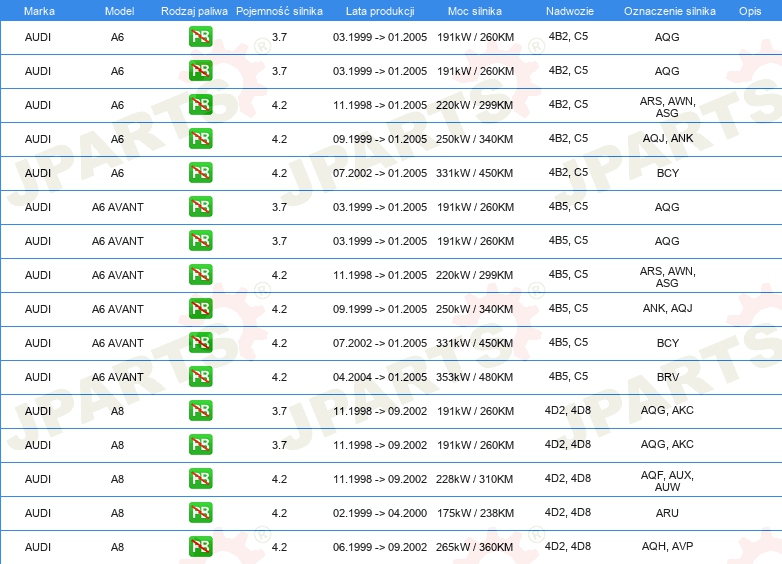Select '220kW / 299KM' in the A6 AVANT row
The image size is (782, 564).
pyautogui.click(x=474, y=275)
